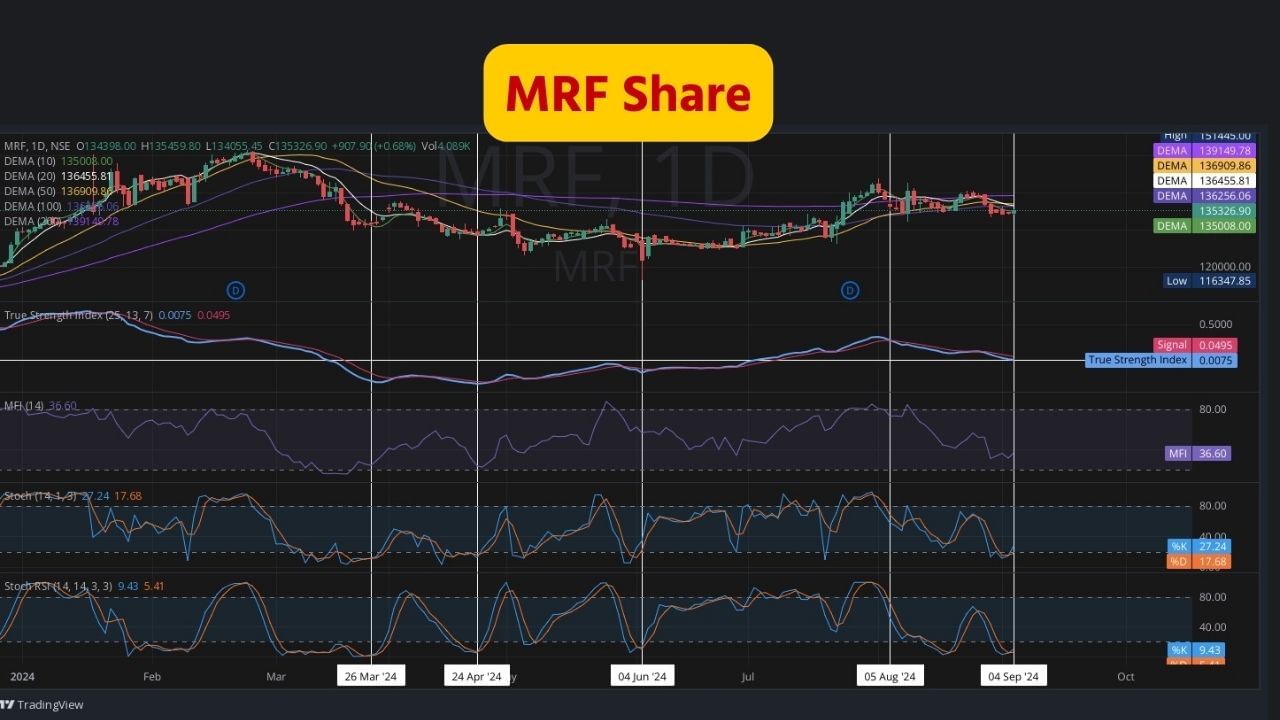Click the 04 Sep '24 date label
The width and height of the screenshot is (1280, 720).
(1014, 677)
